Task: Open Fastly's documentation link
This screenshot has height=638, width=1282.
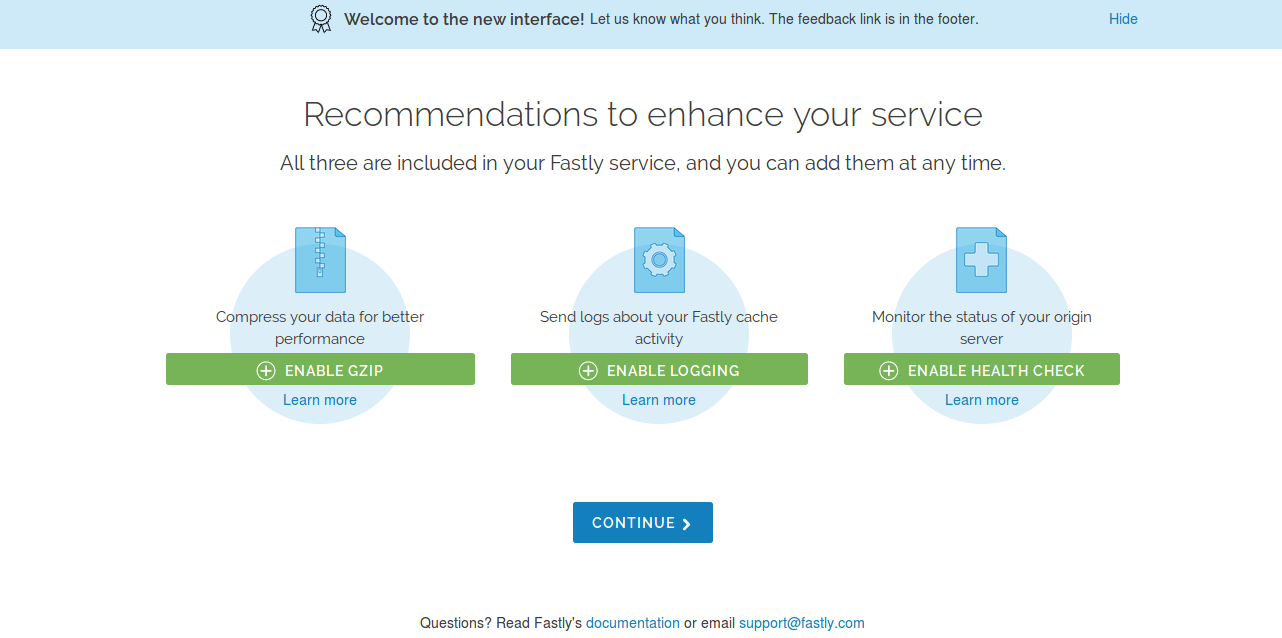Action: coord(633,623)
